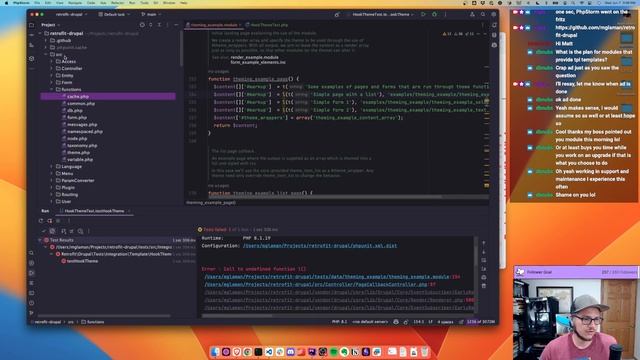Image resolution: width=640 pixels, height=360 pixels.
Task: Toggle soft-wrap in the console output
Action: click(x=484, y=260)
